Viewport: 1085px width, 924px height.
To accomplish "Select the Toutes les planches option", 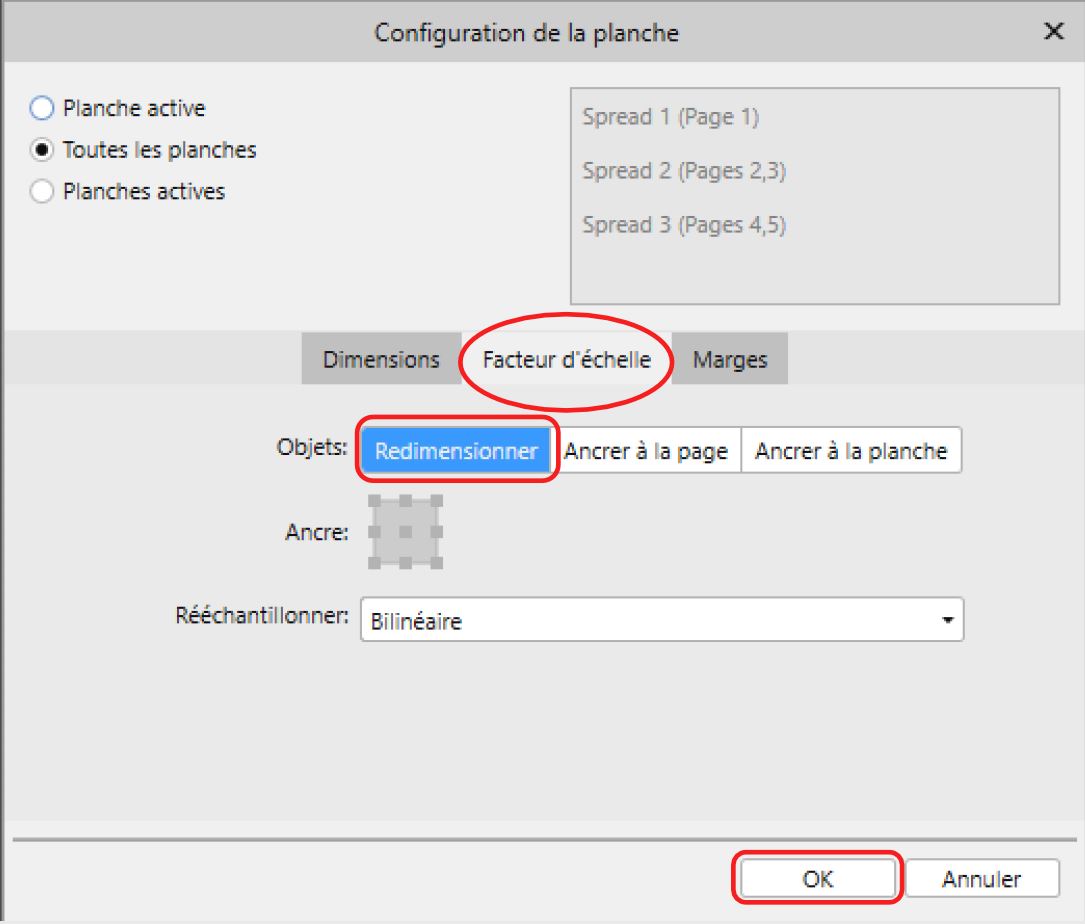I will (42, 150).
